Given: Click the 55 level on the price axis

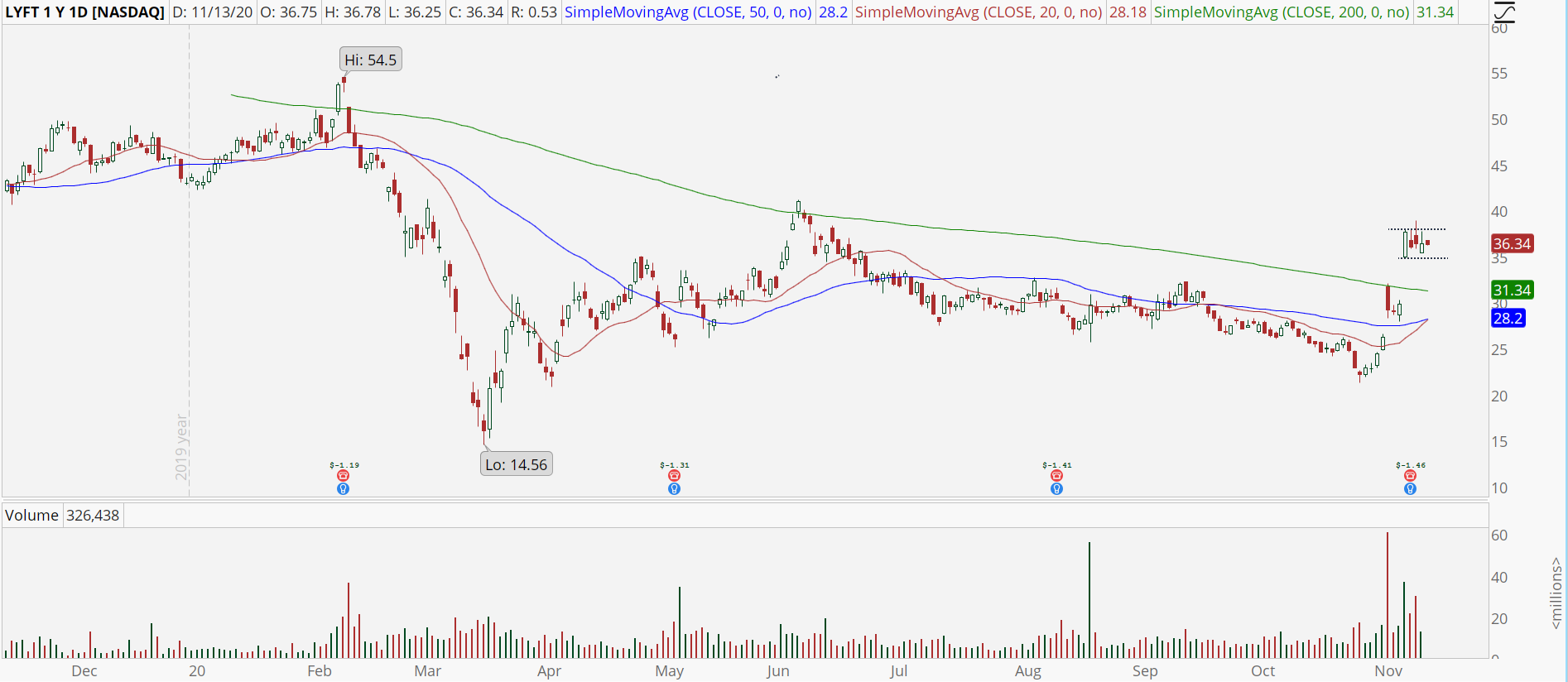Looking at the screenshot, I should pyautogui.click(x=1499, y=74).
